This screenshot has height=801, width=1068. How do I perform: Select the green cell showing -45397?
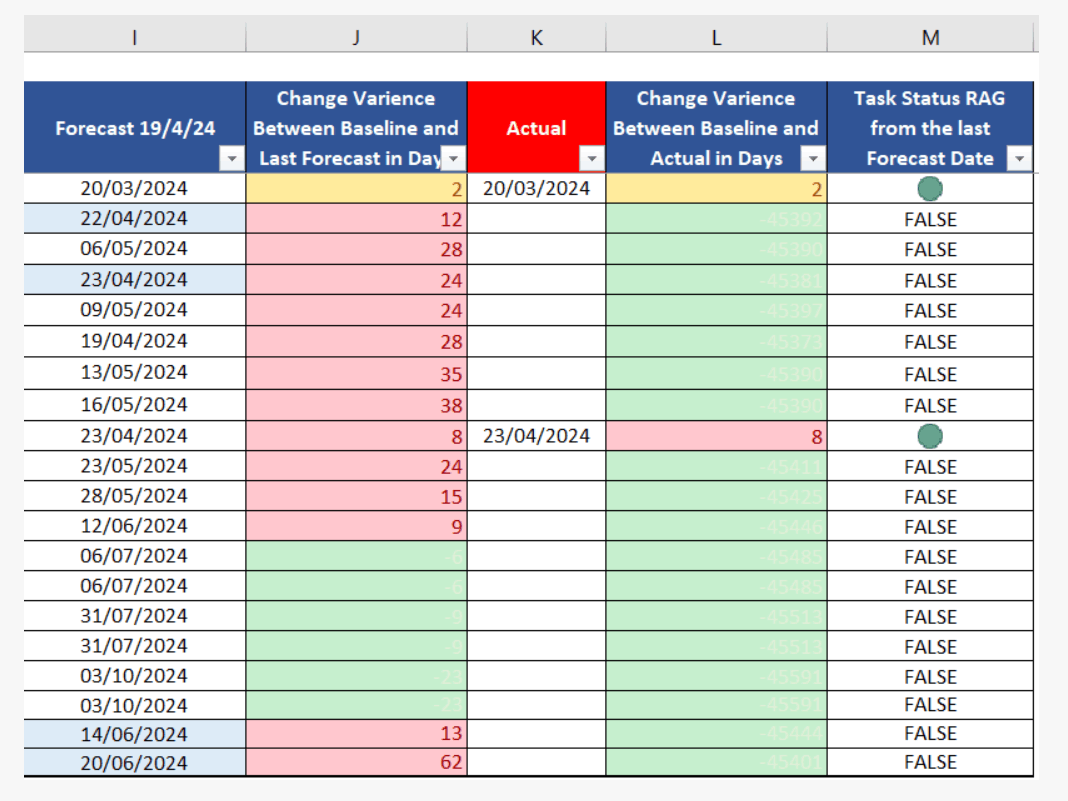point(717,310)
